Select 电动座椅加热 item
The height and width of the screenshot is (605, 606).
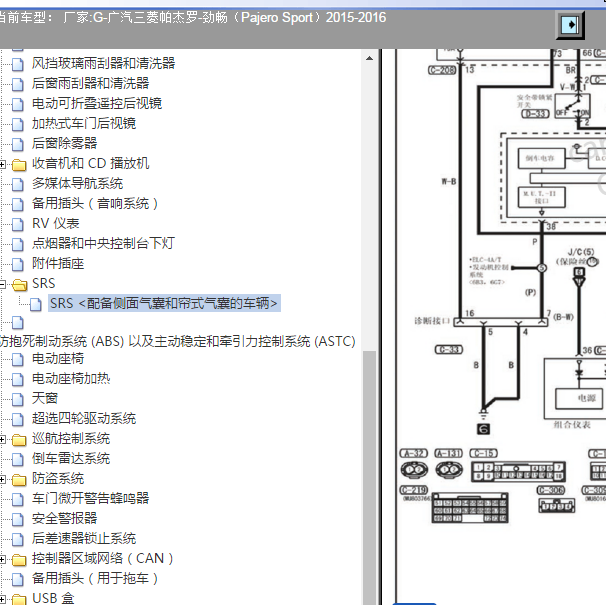(x=71, y=378)
